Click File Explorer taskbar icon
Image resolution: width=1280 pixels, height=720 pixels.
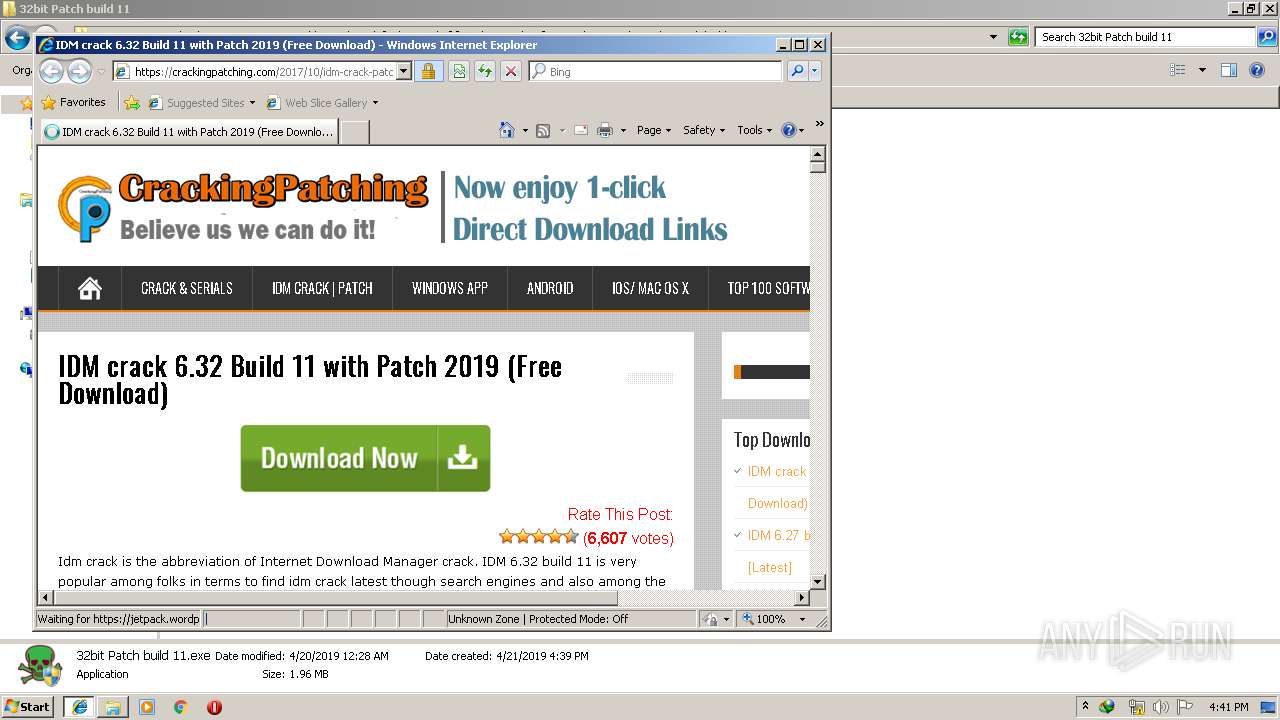coord(113,706)
